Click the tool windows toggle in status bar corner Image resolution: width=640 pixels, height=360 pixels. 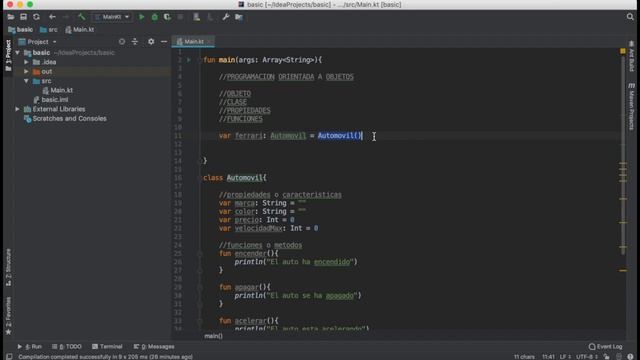pos(9,357)
